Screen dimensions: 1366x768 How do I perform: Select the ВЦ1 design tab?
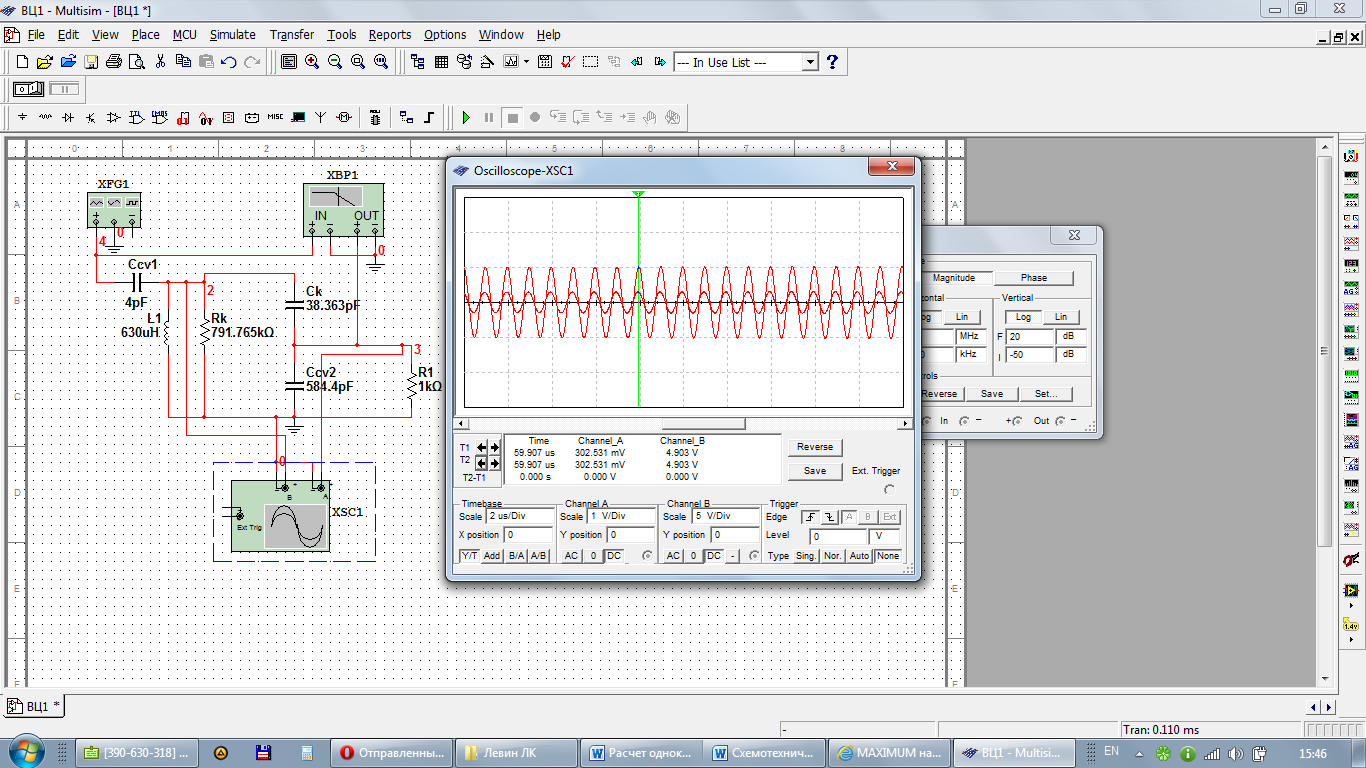(x=35, y=706)
